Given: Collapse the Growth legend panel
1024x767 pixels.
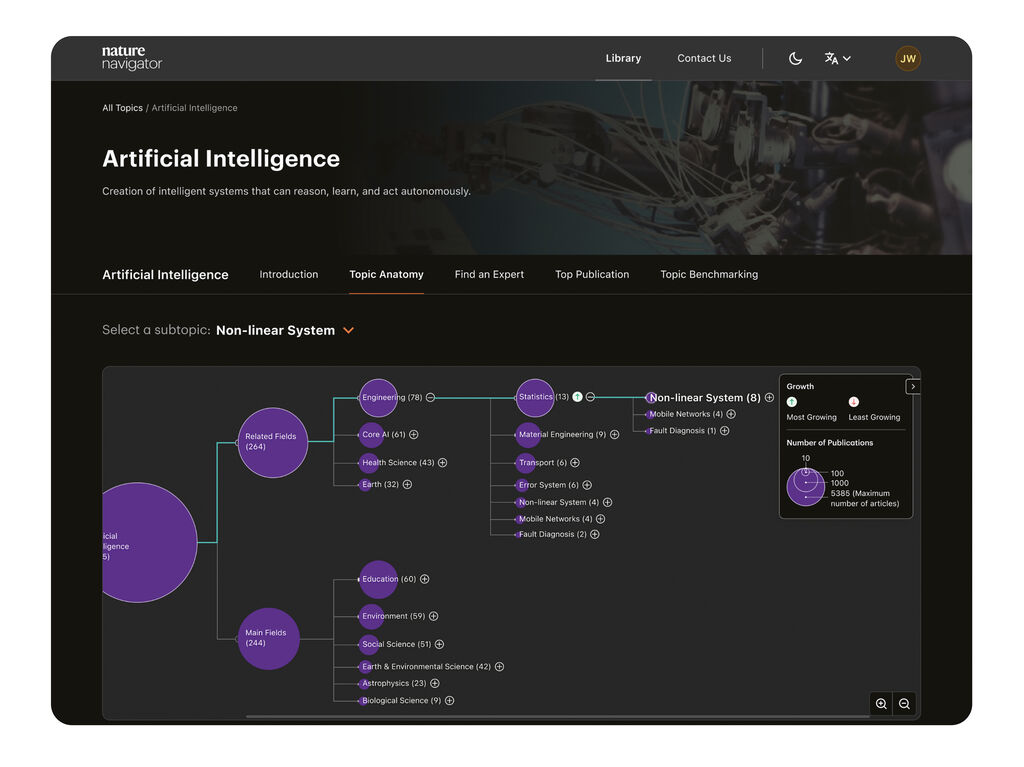Looking at the screenshot, I should pyautogui.click(x=913, y=386).
